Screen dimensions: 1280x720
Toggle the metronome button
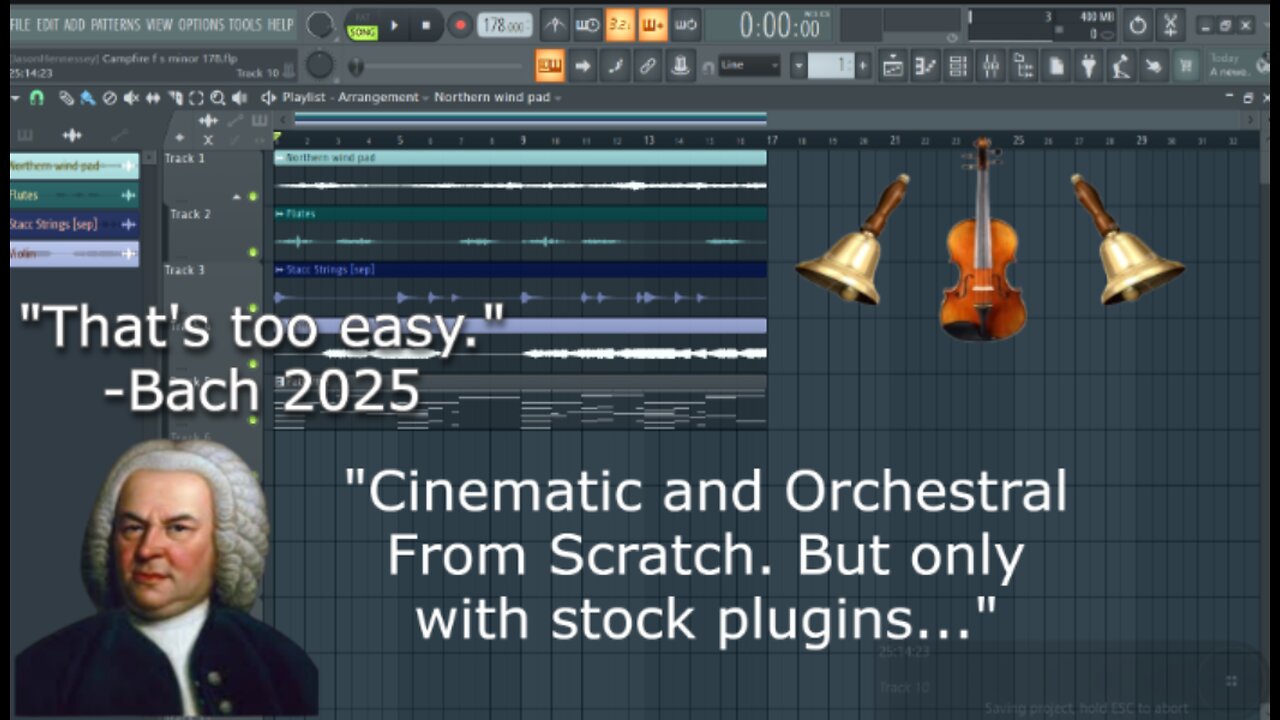point(556,24)
